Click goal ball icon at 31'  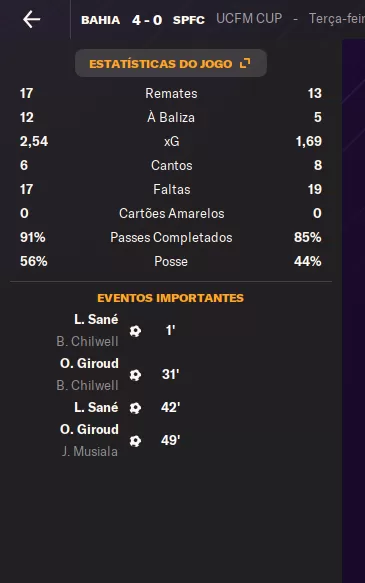[x=135, y=374]
